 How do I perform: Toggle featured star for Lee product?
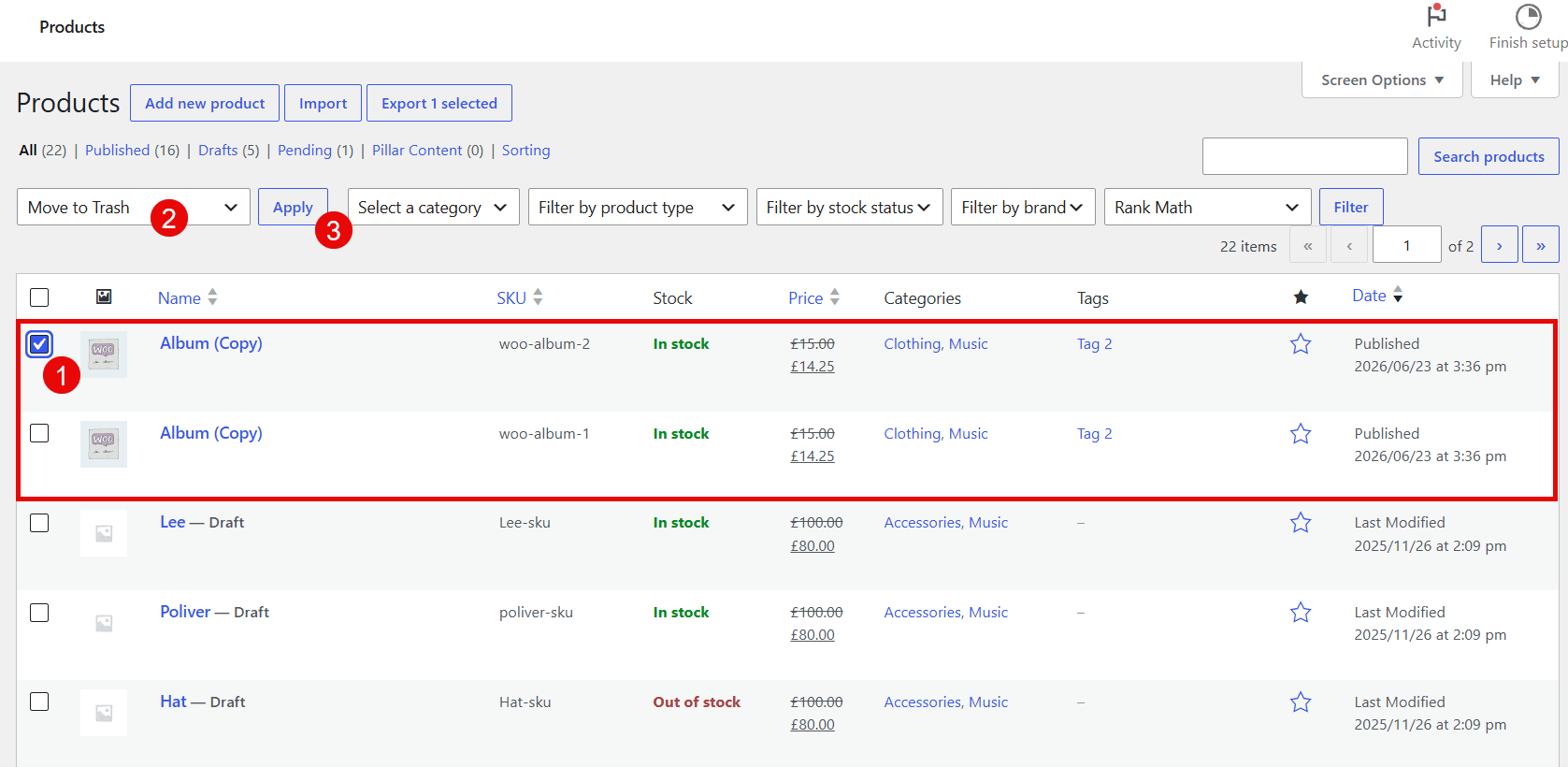click(x=1301, y=523)
